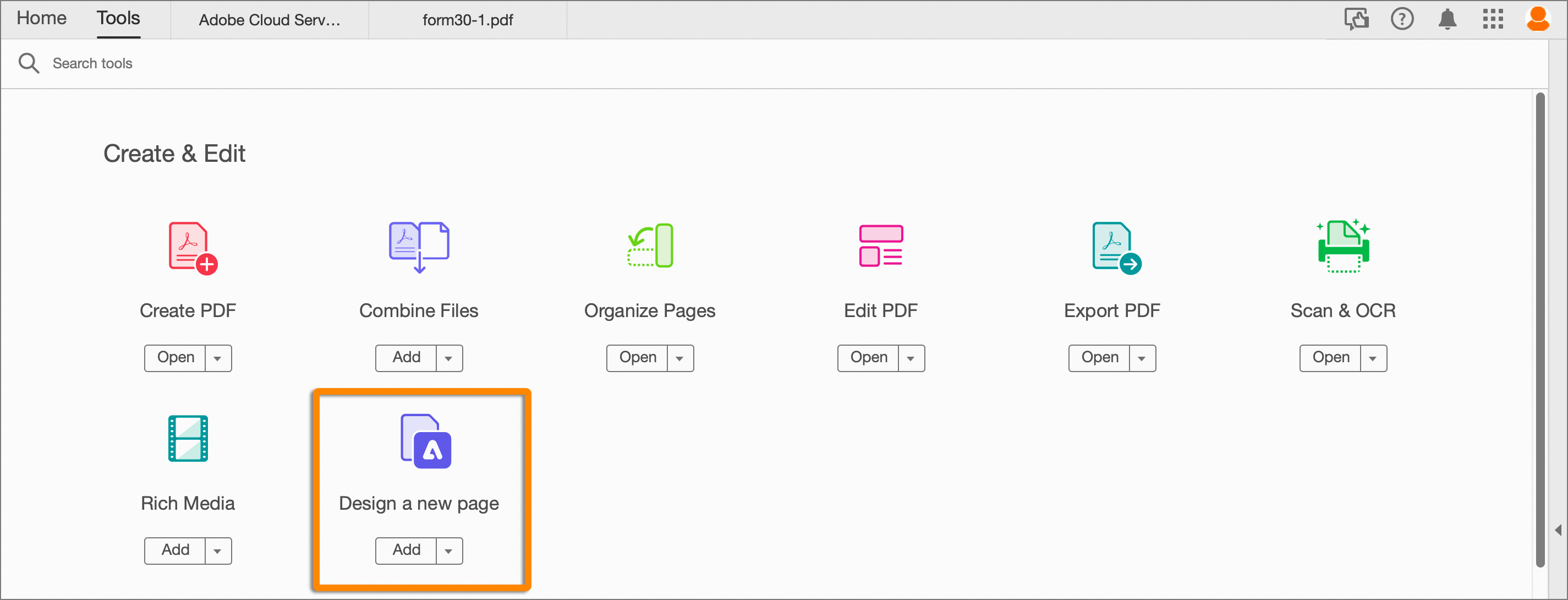The width and height of the screenshot is (1568, 600).
Task: Expand dropdown arrow beside Create PDF Open
Action: pyautogui.click(x=218, y=358)
